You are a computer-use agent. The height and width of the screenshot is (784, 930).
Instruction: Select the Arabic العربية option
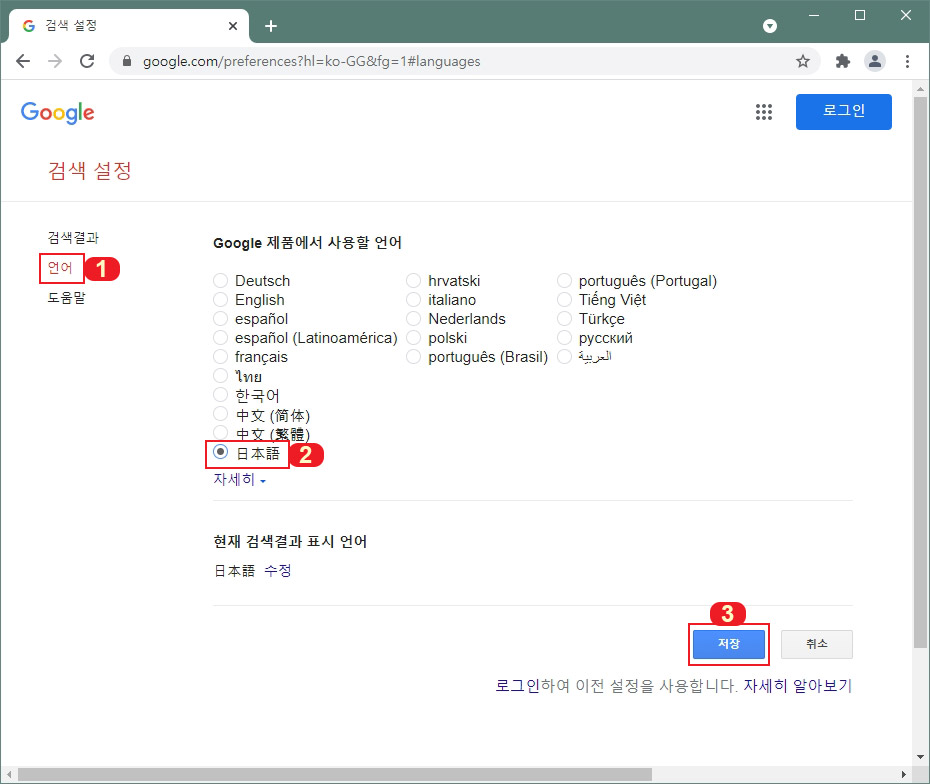(565, 356)
